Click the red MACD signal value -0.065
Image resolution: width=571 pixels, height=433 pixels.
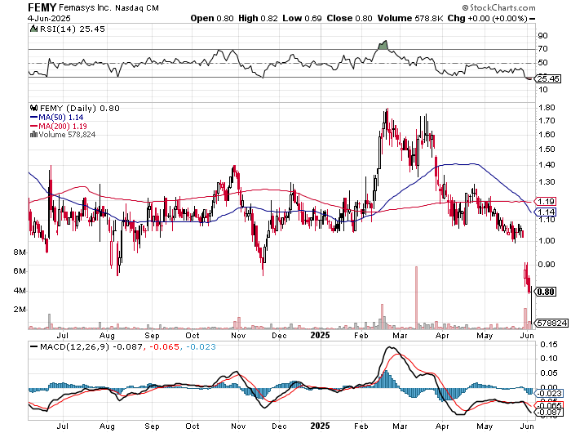pyautogui.click(x=164, y=347)
